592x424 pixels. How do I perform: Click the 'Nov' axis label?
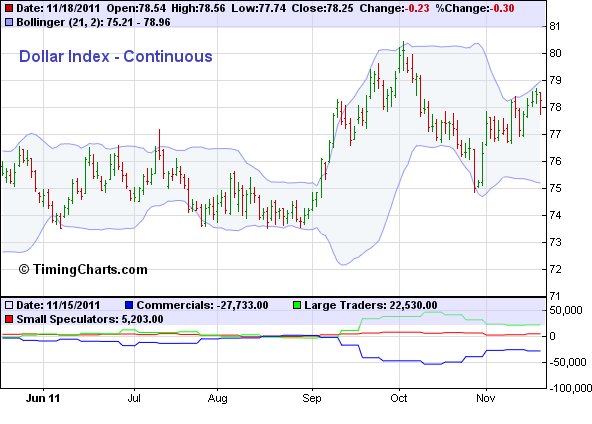486,398
